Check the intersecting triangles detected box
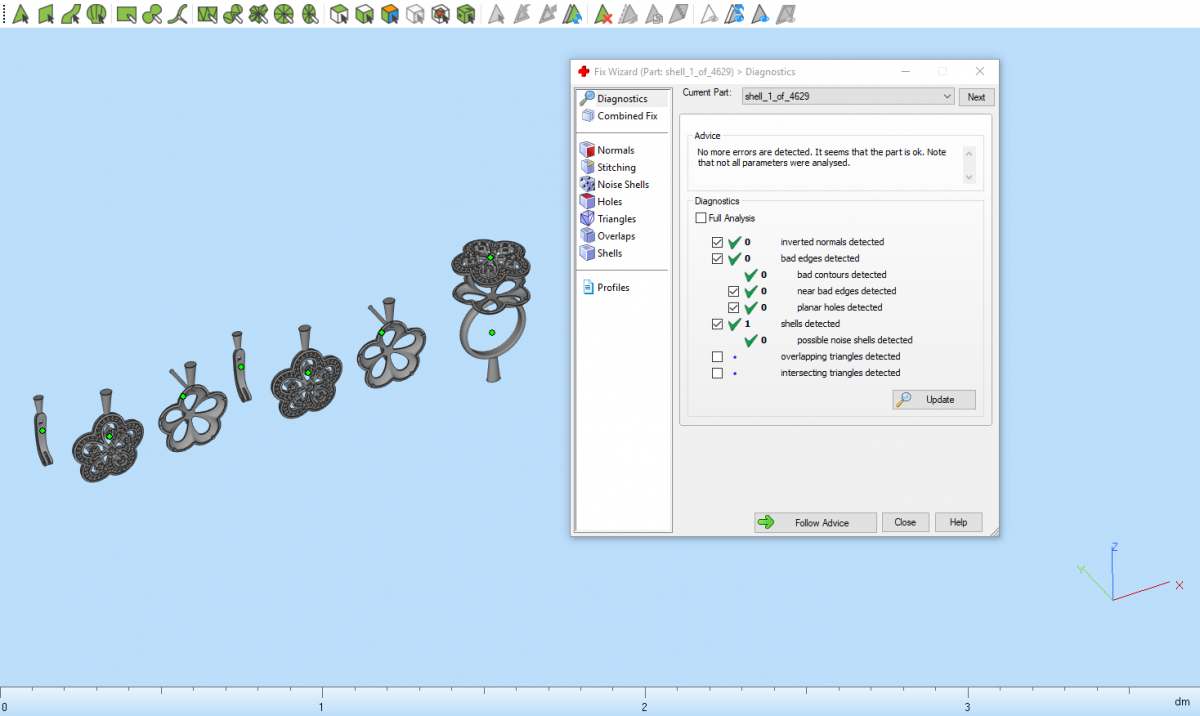The image size is (1200, 716). pos(717,373)
